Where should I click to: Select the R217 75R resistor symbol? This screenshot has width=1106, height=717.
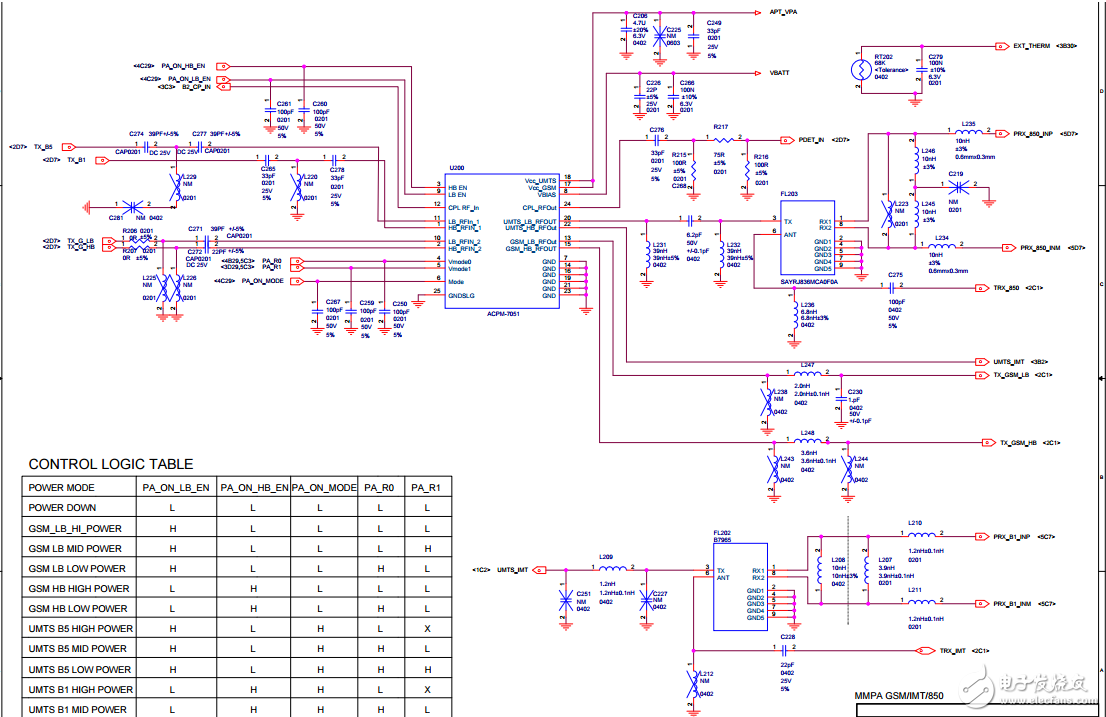point(721,140)
